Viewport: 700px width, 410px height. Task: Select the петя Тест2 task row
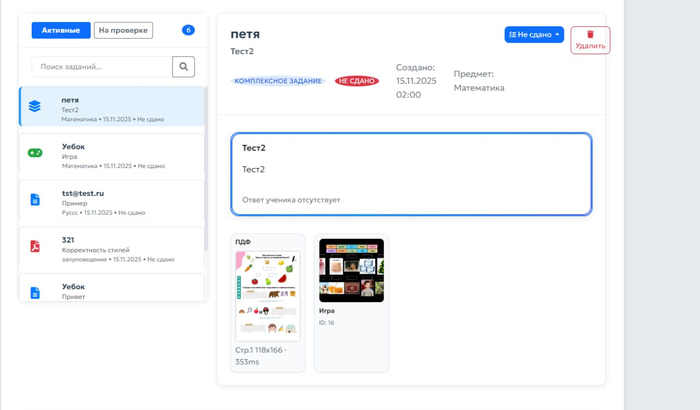coord(112,106)
